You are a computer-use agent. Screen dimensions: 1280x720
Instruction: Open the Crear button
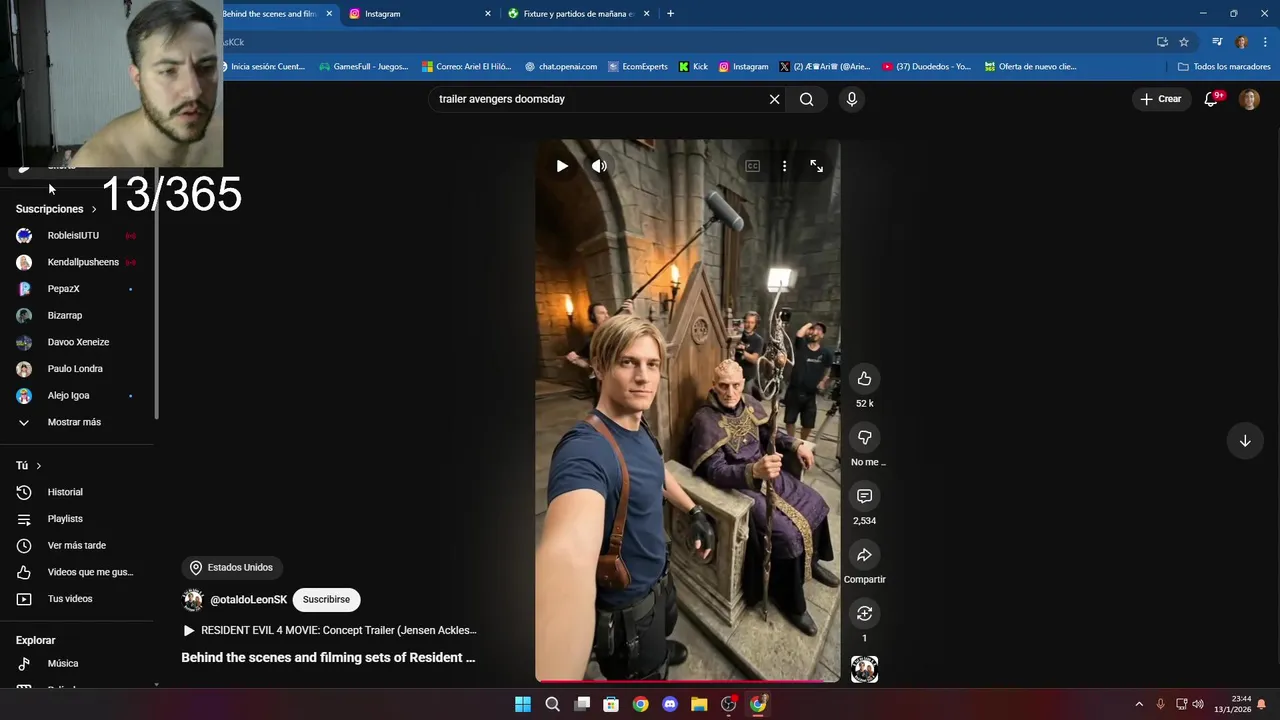[x=1161, y=99]
